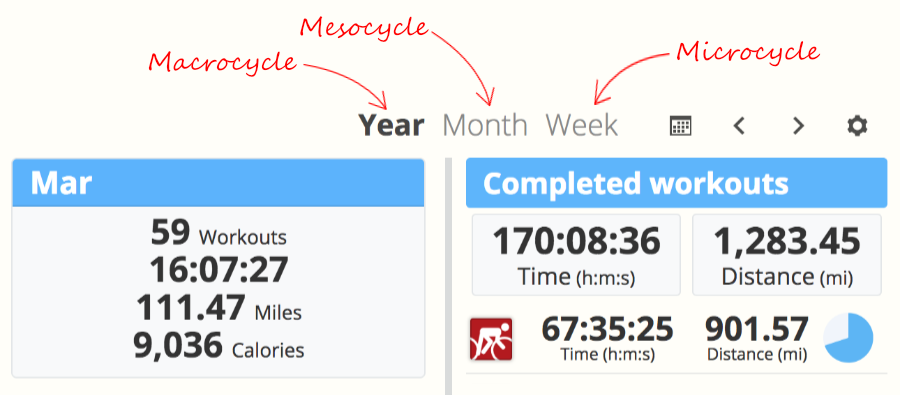
Task: Click the blue distance pie chart
Action: tap(848, 338)
